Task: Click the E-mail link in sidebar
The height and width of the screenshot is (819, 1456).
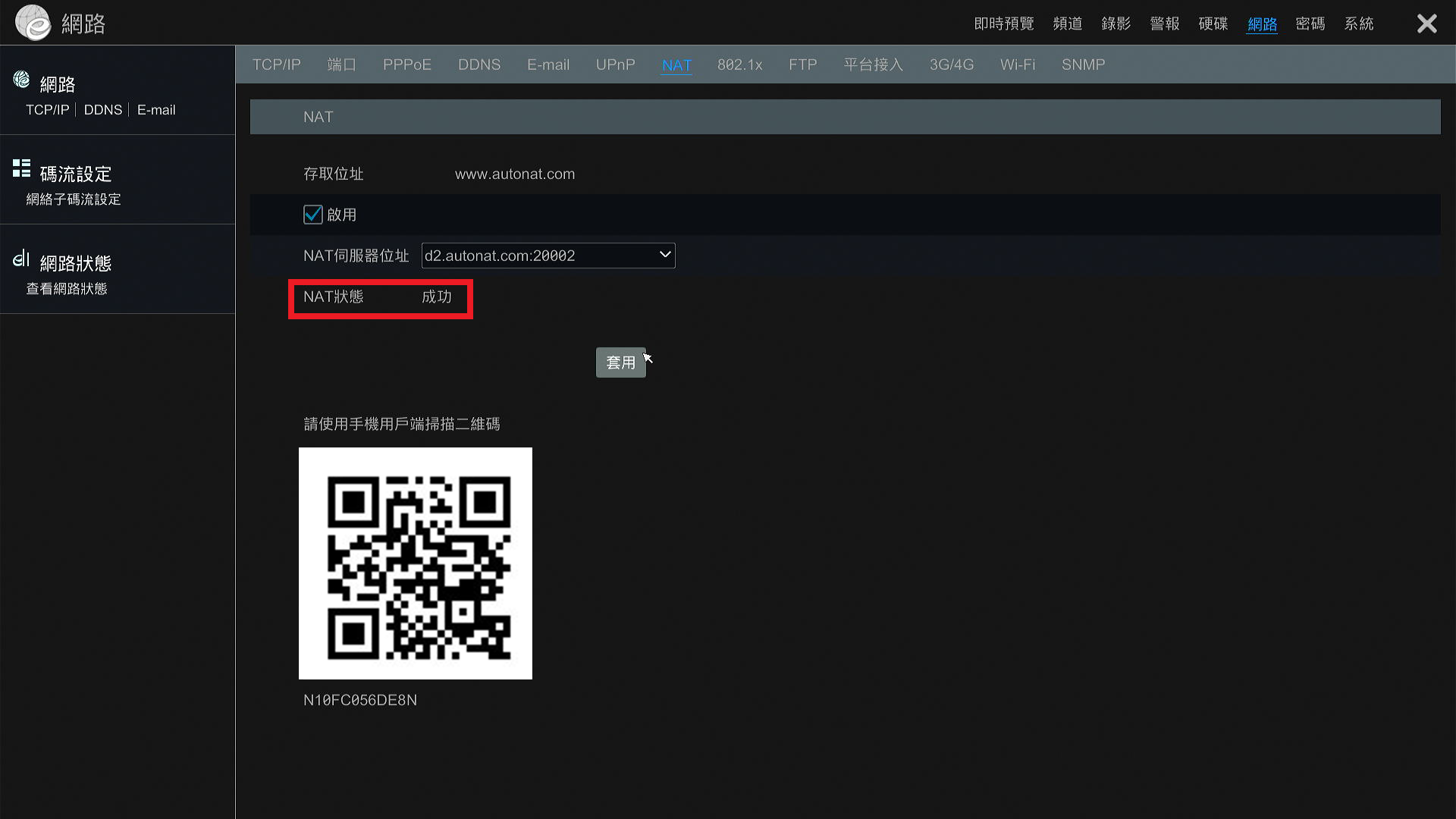Action: (156, 110)
